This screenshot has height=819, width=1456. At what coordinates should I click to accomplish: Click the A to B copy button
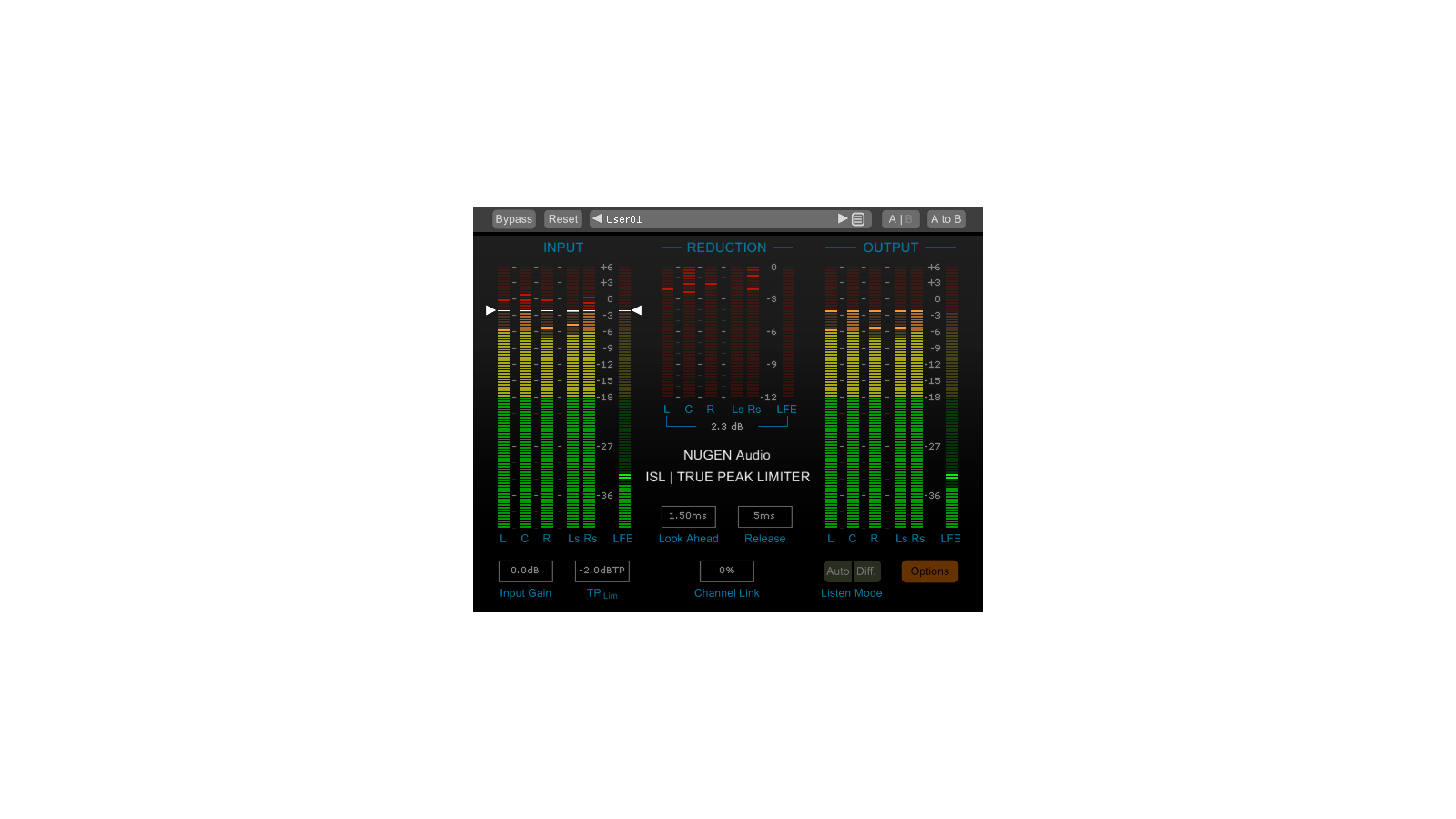click(945, 219)
